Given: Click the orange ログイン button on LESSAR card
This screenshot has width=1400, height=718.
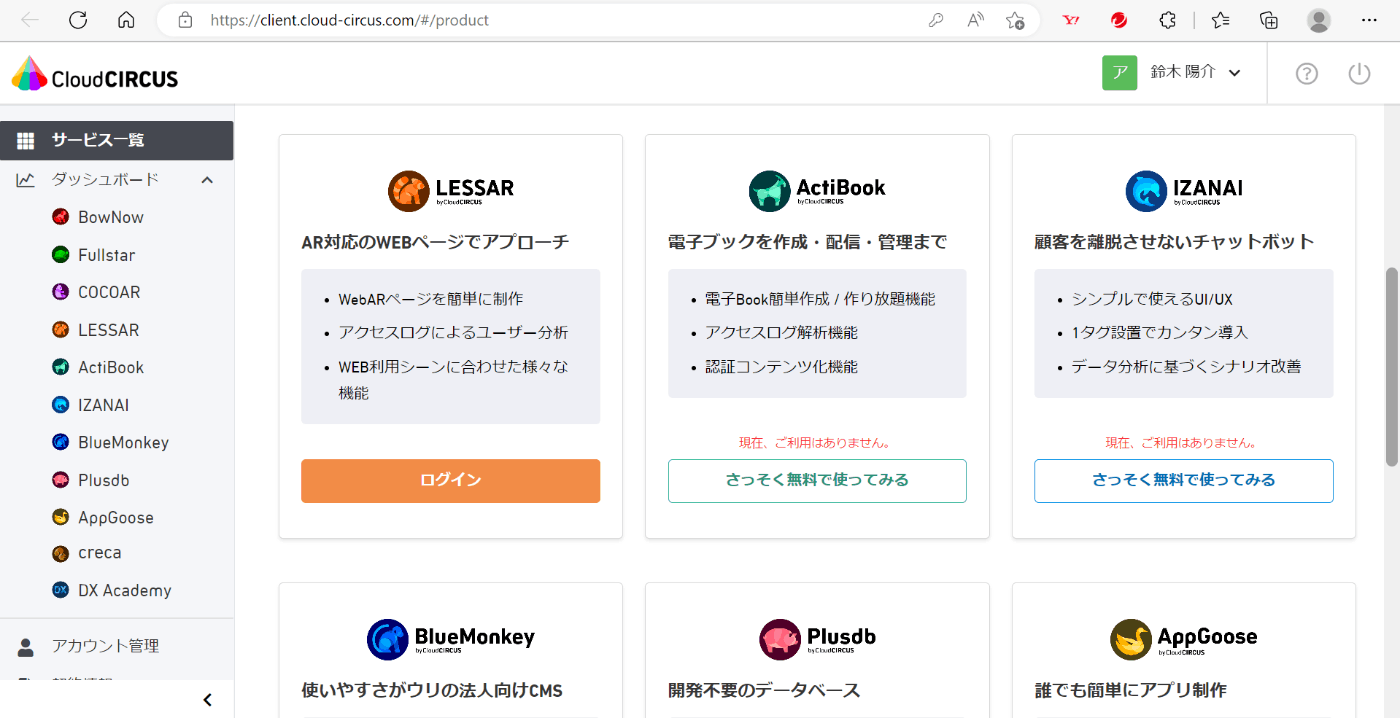Looking at the screenshot, I should [x=450, y=480].
